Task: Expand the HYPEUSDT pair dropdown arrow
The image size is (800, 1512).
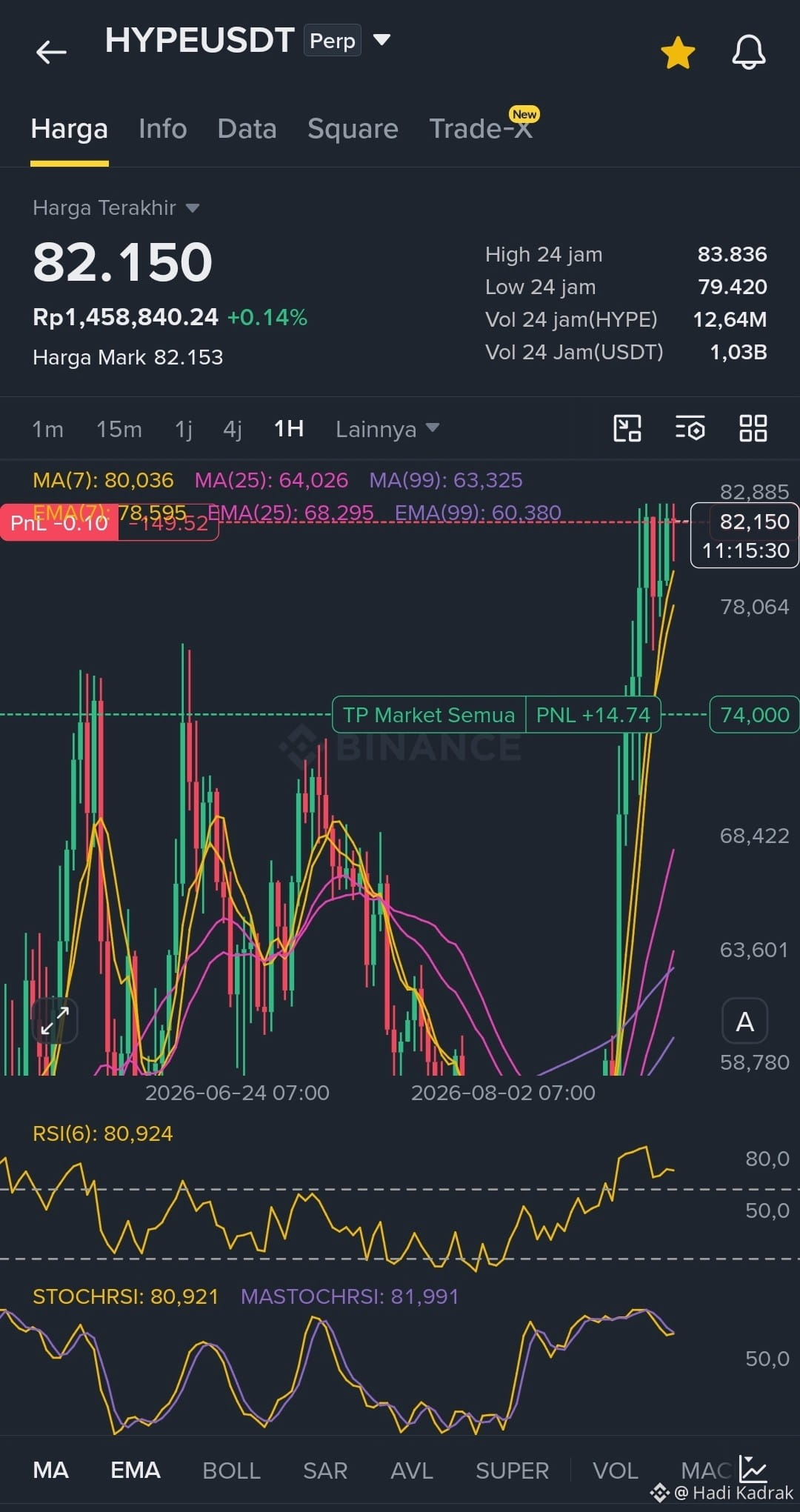Action: point(381,39)
